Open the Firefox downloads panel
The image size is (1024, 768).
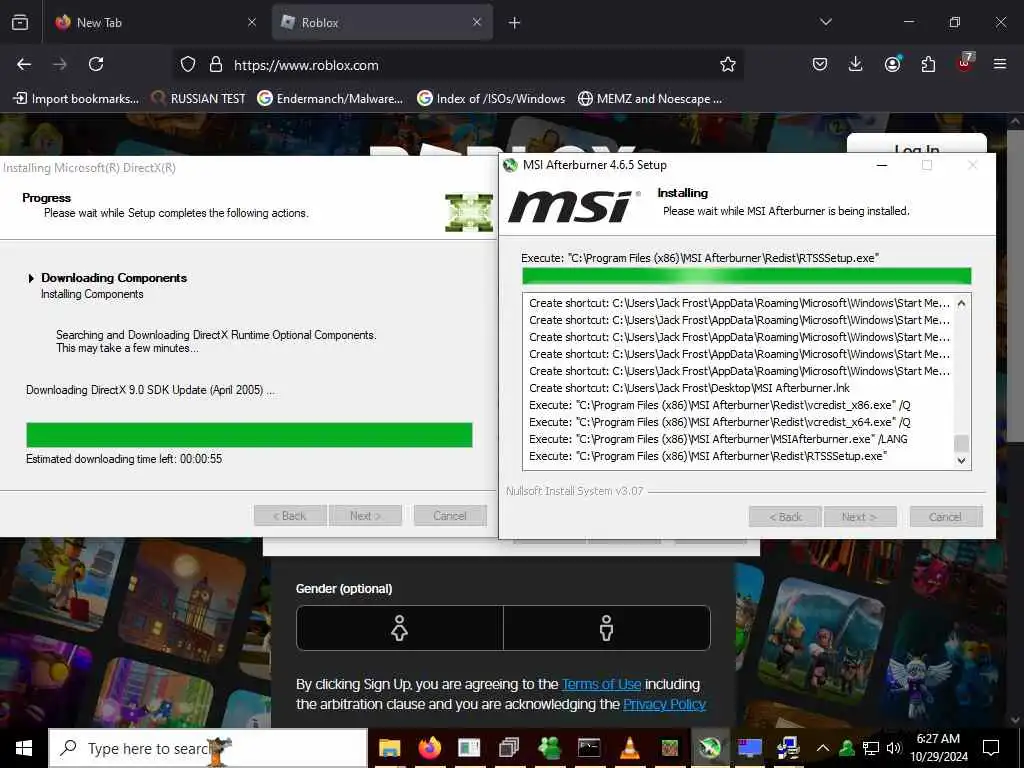tap(856, 64)
